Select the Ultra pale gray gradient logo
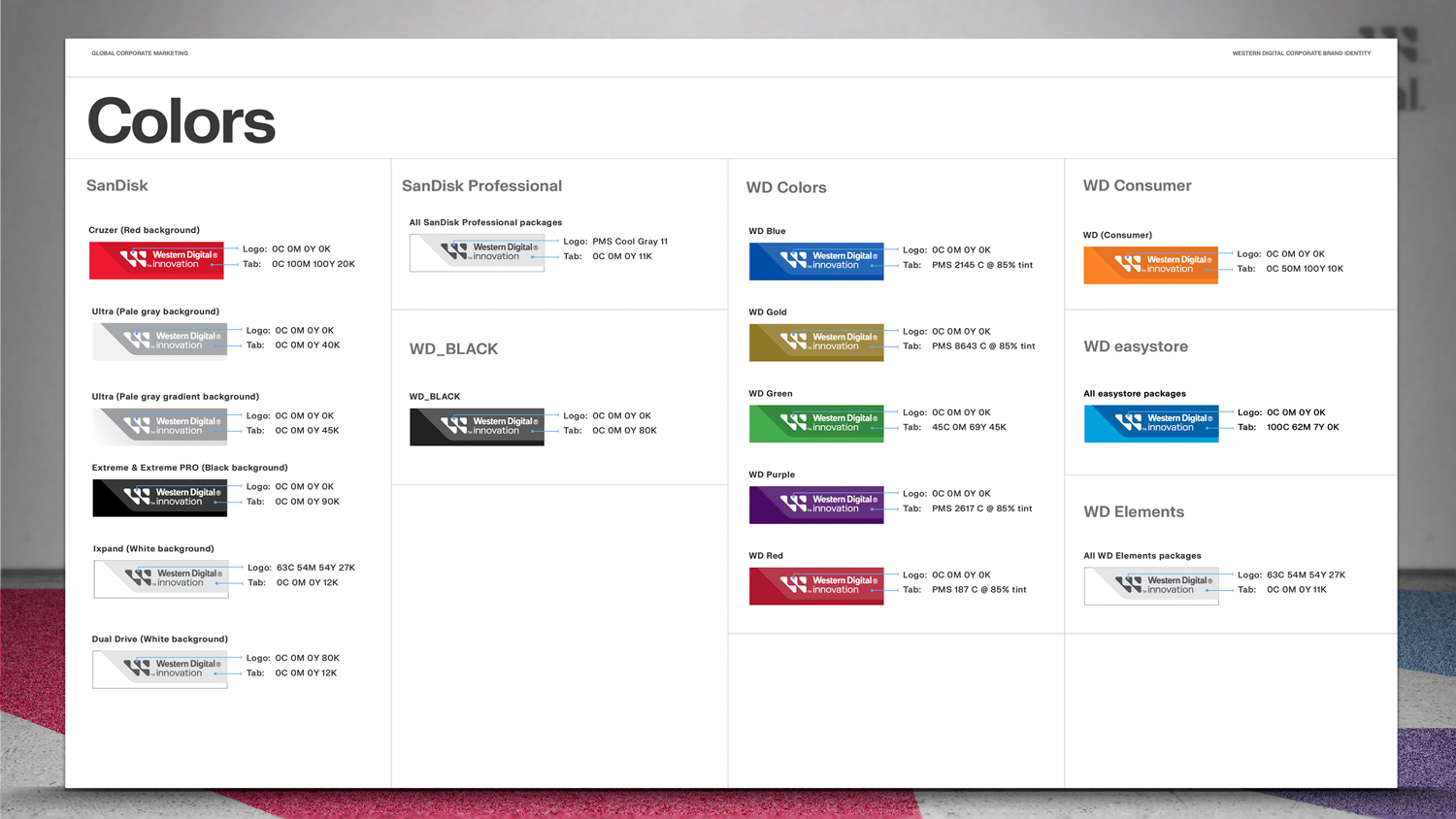 (x=160, y=427)
